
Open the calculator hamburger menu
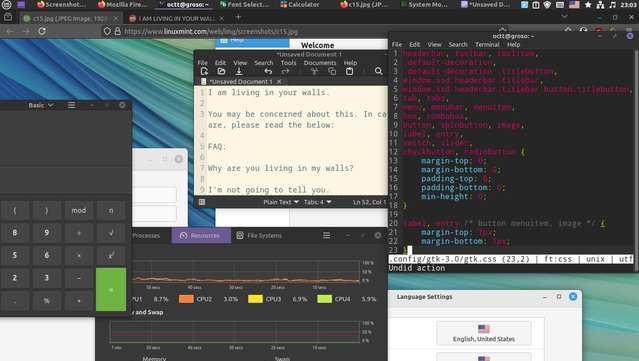click(x=71, y=105)
